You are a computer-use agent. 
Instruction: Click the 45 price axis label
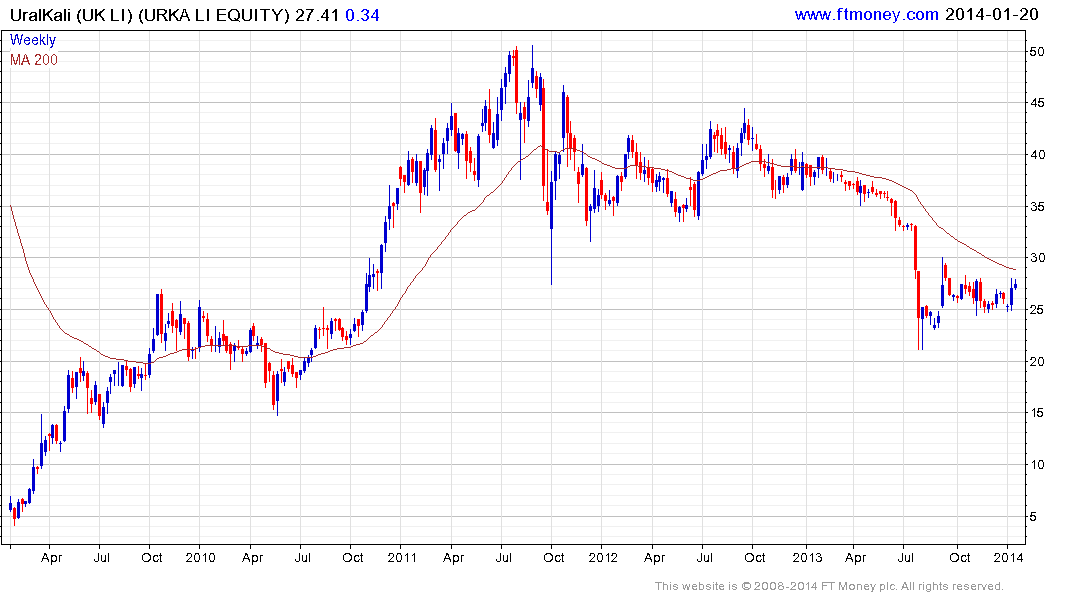click(1037, 104)
